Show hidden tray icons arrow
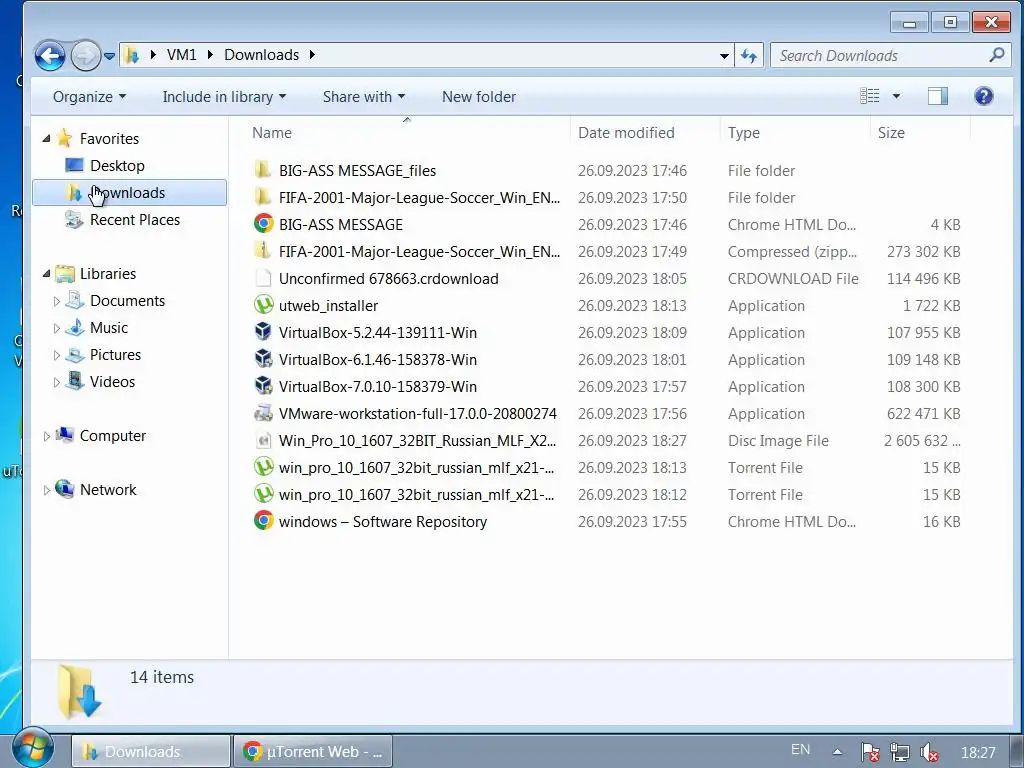Viewport: 1024px width, 768px height. point(837,752)
